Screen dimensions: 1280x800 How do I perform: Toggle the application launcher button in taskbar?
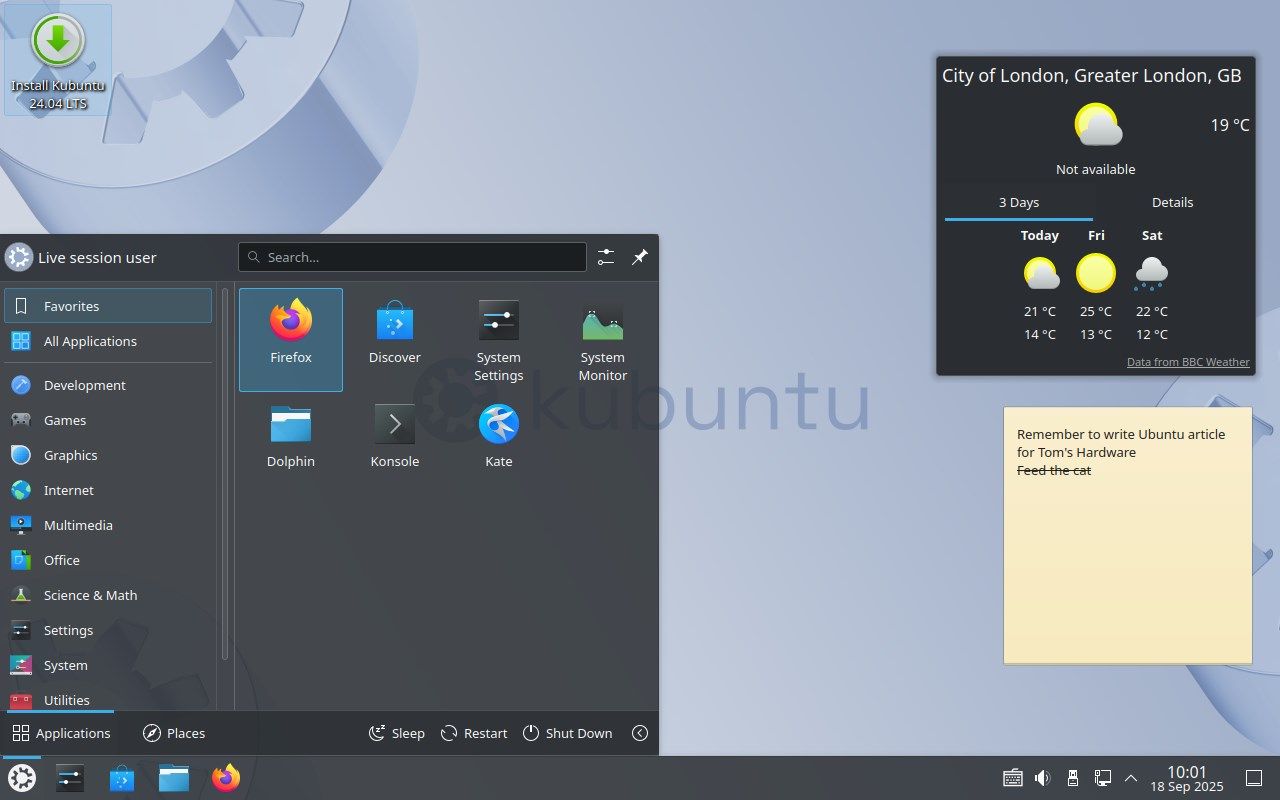[22, 778]
